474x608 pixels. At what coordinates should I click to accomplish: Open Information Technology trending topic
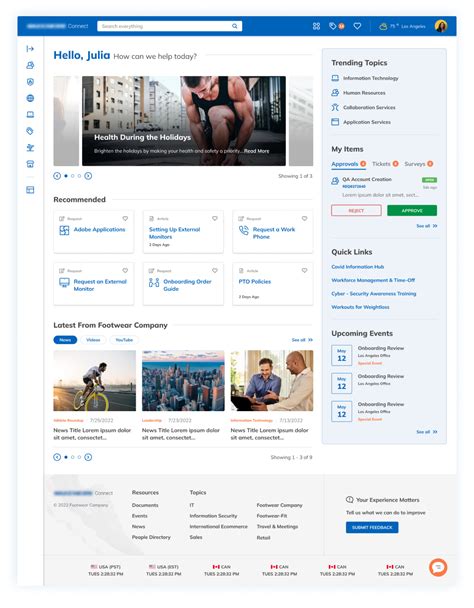tap(365, 78)
